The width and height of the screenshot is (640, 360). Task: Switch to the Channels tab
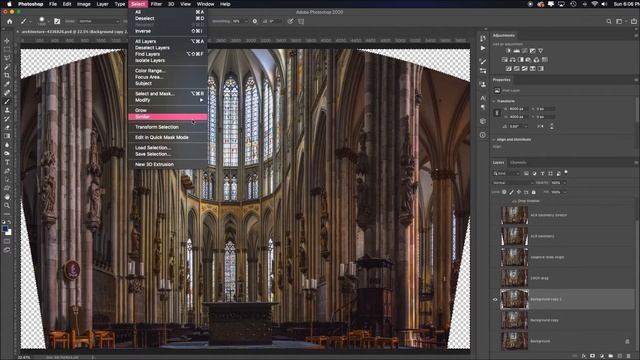518,162
